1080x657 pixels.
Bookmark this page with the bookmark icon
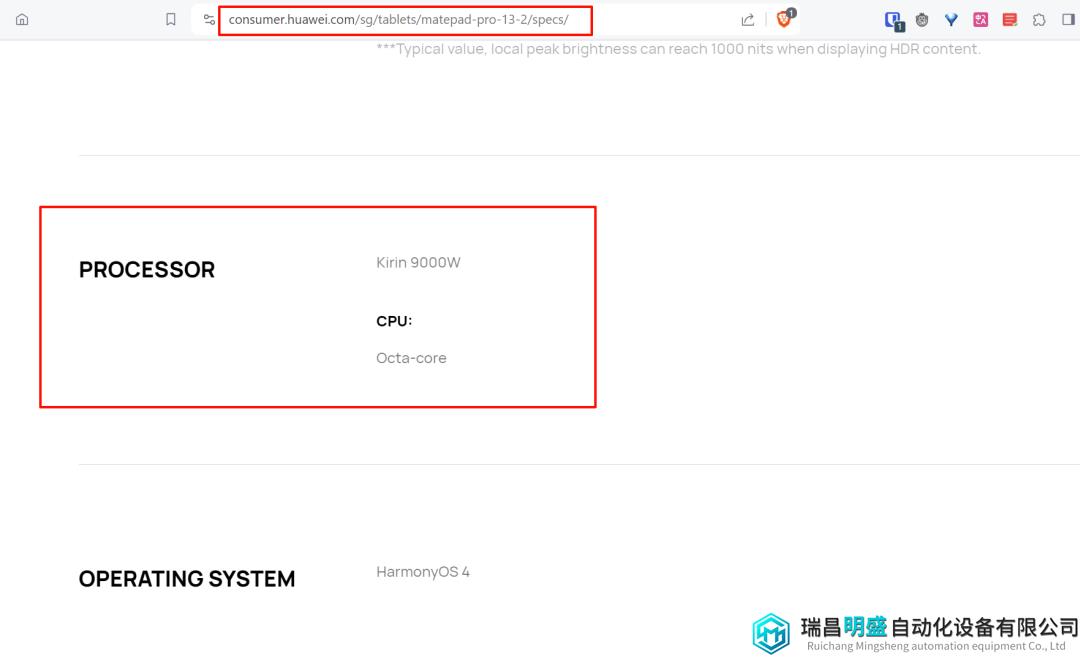(171, 19)
